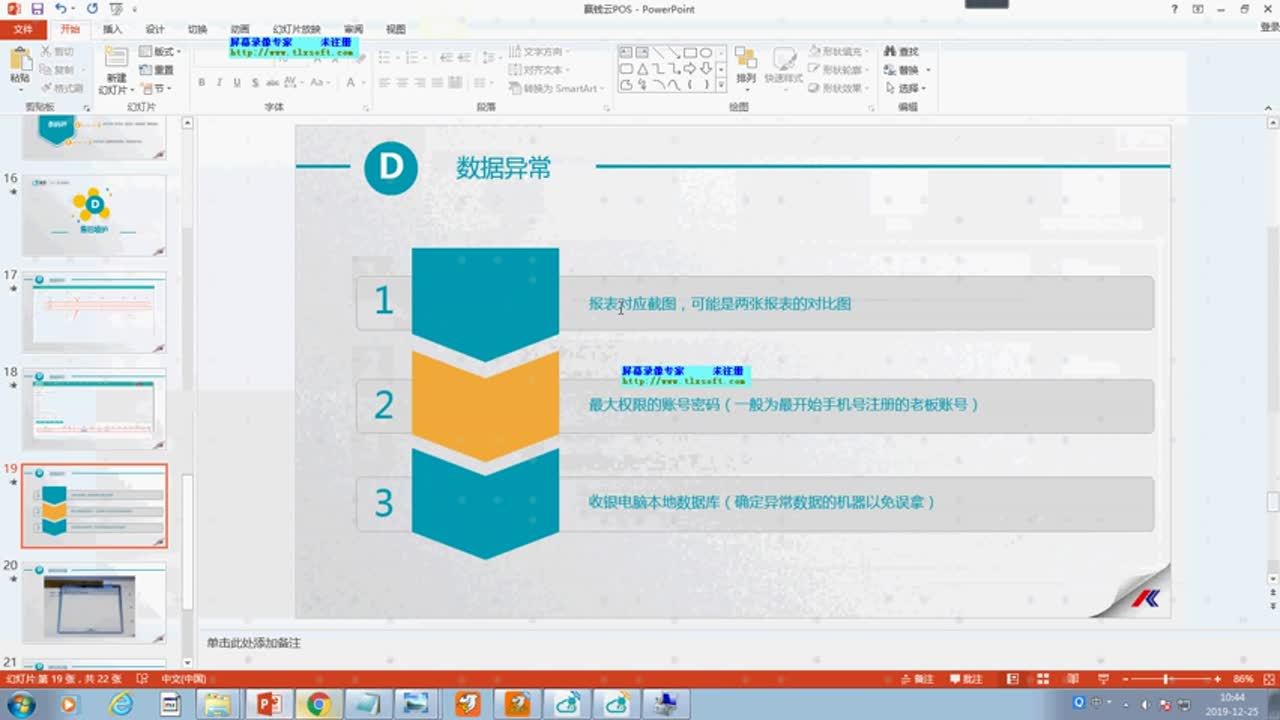Click the Undo arrow icon
Screen dimensions: 1280x720
(61, 9)
